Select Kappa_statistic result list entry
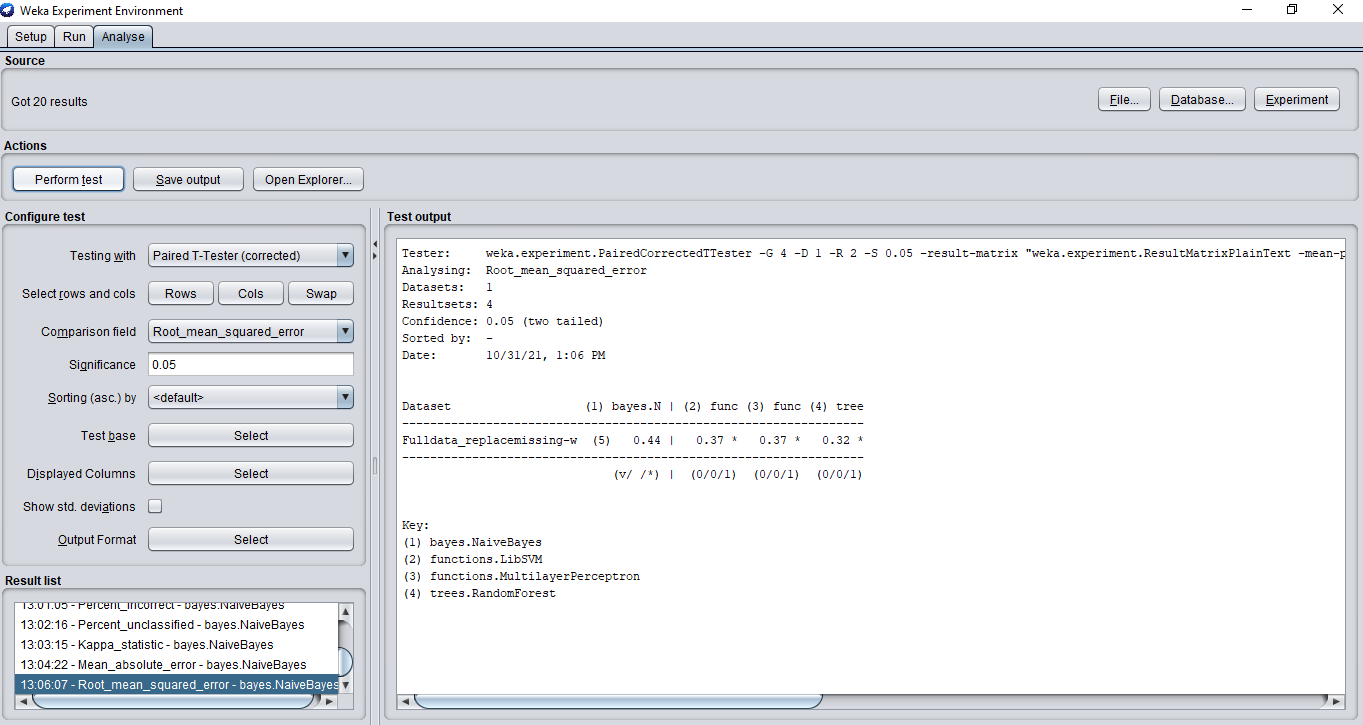The width and height of the screenshot is (1363, 725). click(x=177, y=645)
